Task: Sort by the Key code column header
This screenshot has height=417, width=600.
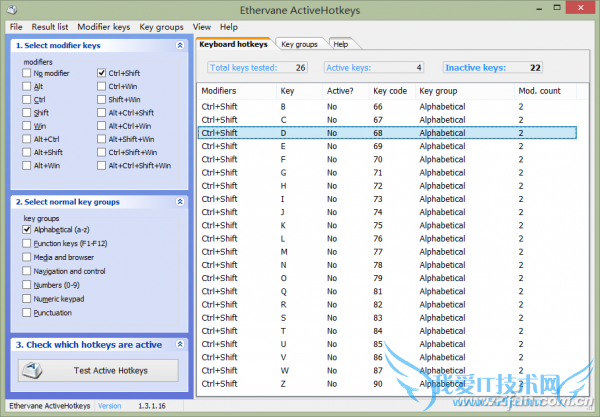Action: [389, 91]
